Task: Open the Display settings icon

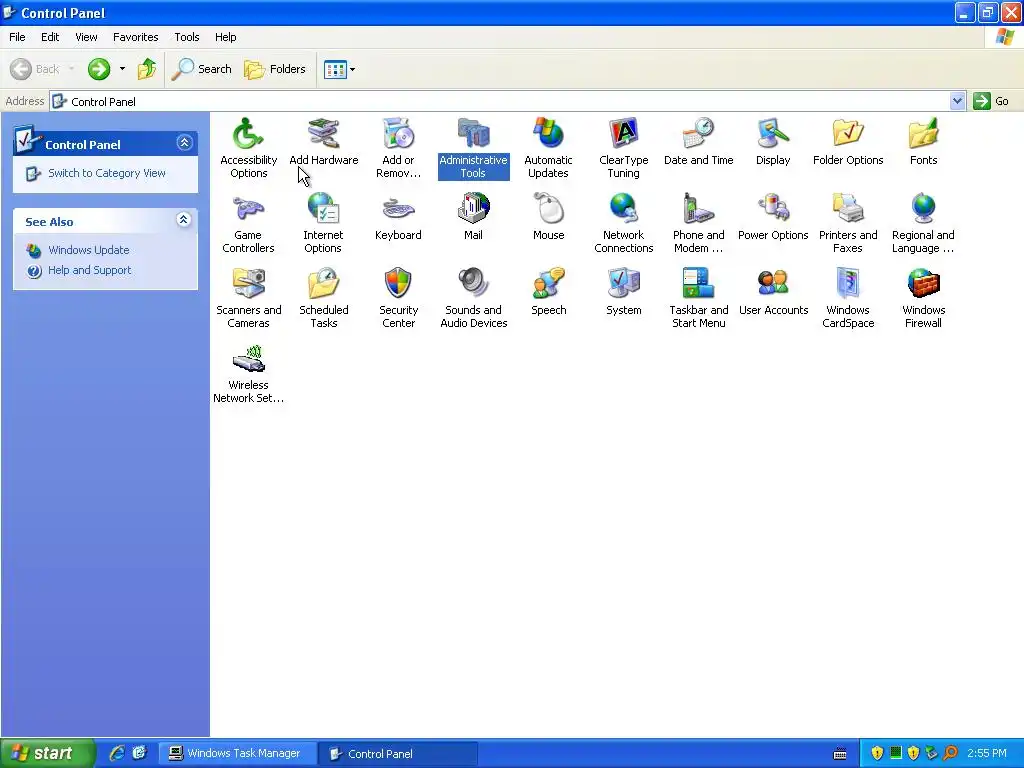Action: click(773, 134)
